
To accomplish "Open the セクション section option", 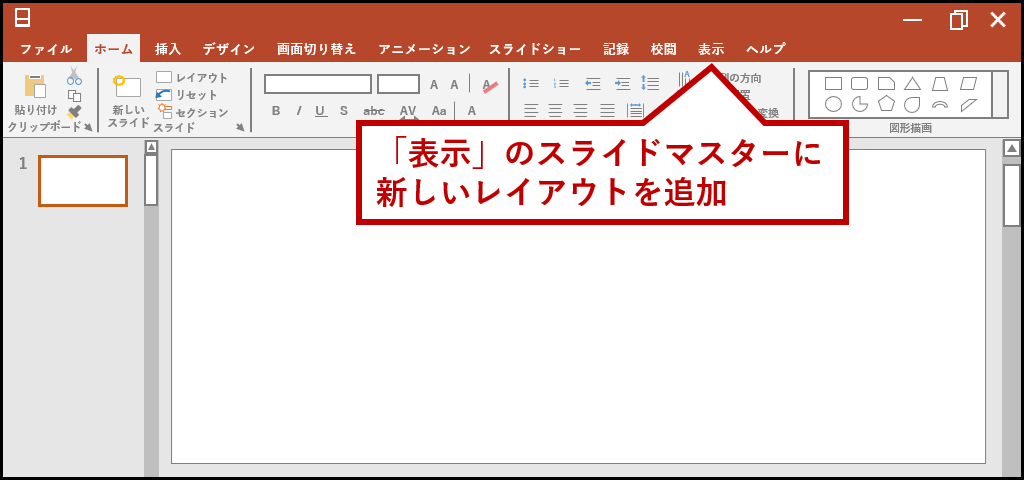I will 193,112.
